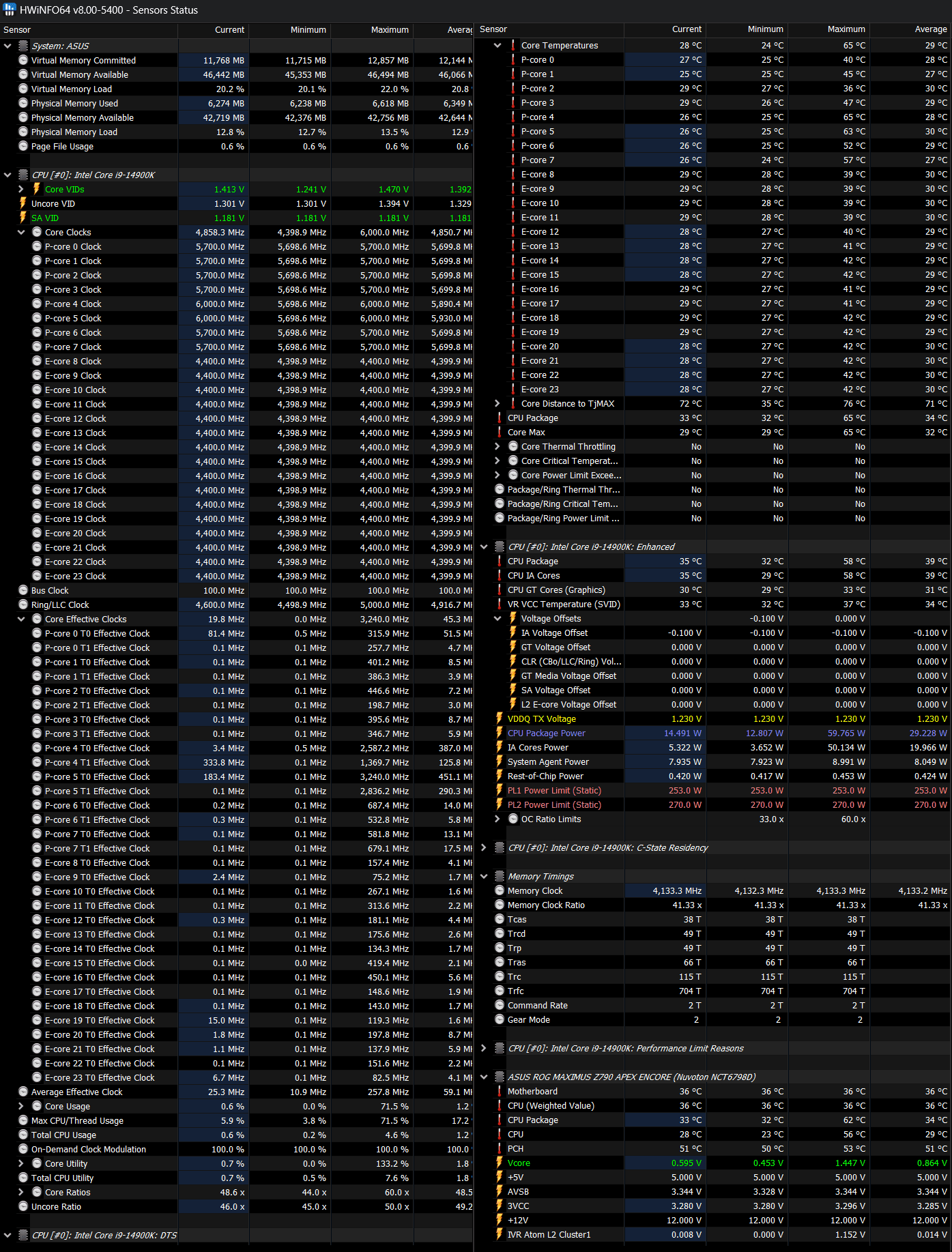Expand the Core Thermal Throttling row

[497, 446]
